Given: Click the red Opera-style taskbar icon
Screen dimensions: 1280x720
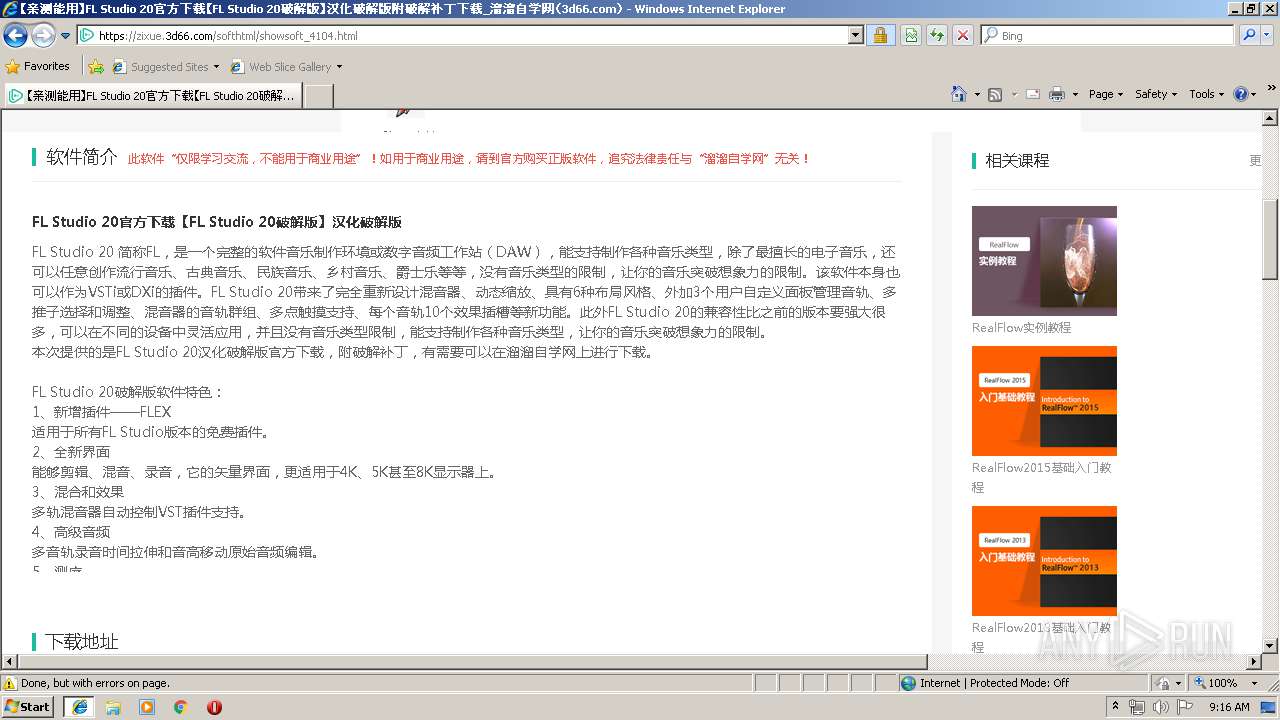Looking at the screenshot, I should (214, 707).
